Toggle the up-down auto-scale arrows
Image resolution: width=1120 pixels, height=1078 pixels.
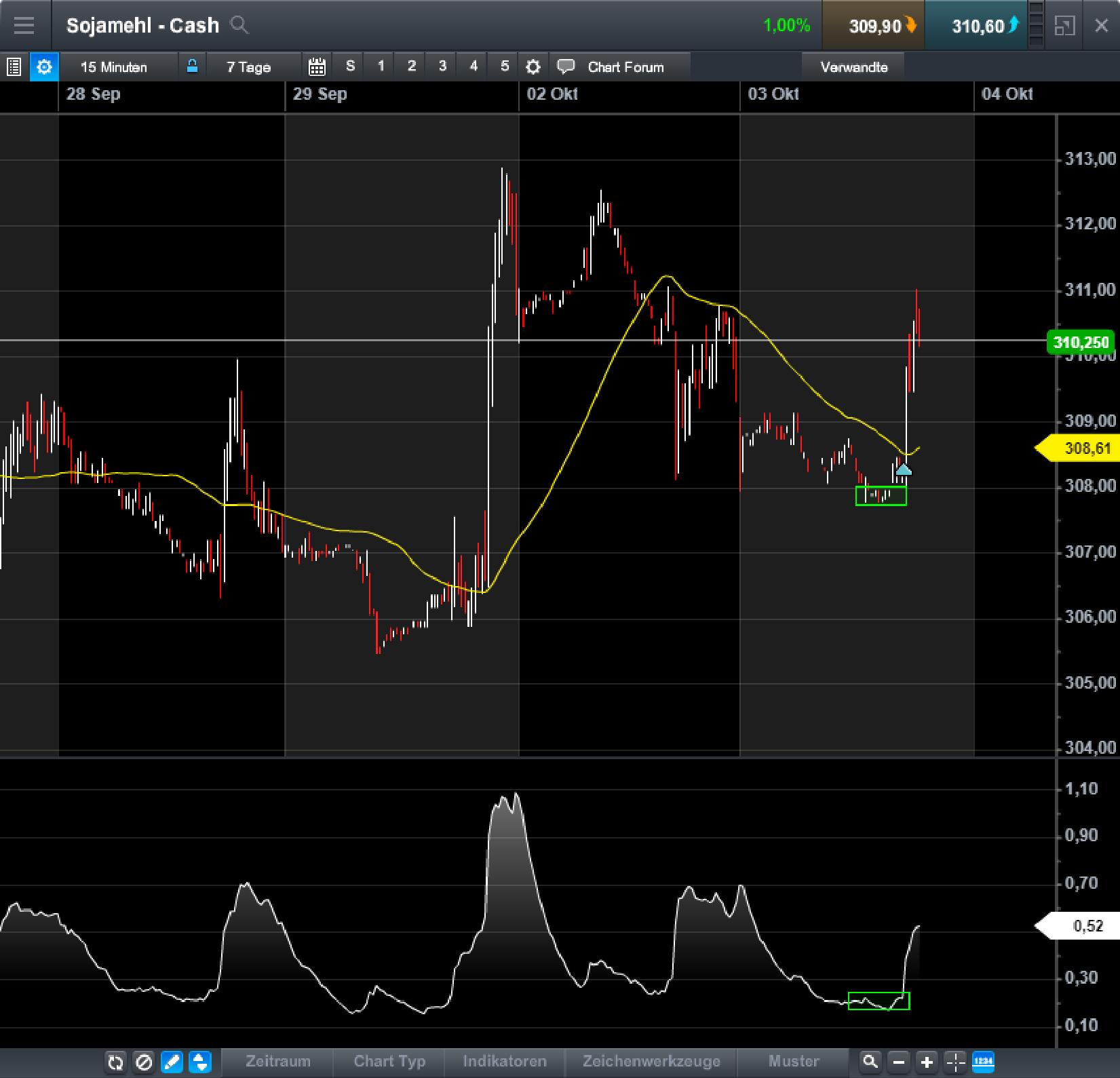click(199, 1062)
